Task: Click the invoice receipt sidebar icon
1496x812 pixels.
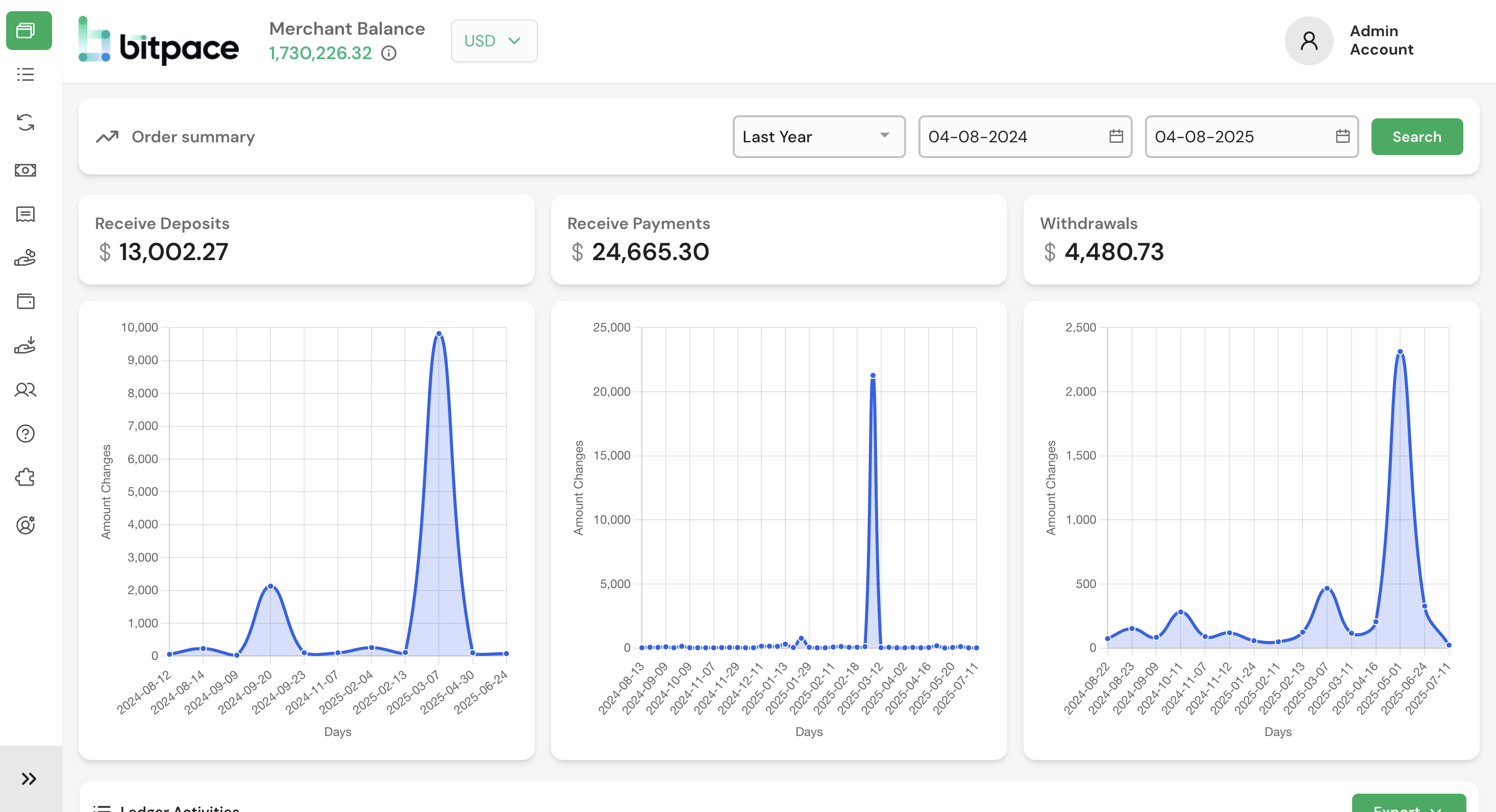Action: (26, 214)
